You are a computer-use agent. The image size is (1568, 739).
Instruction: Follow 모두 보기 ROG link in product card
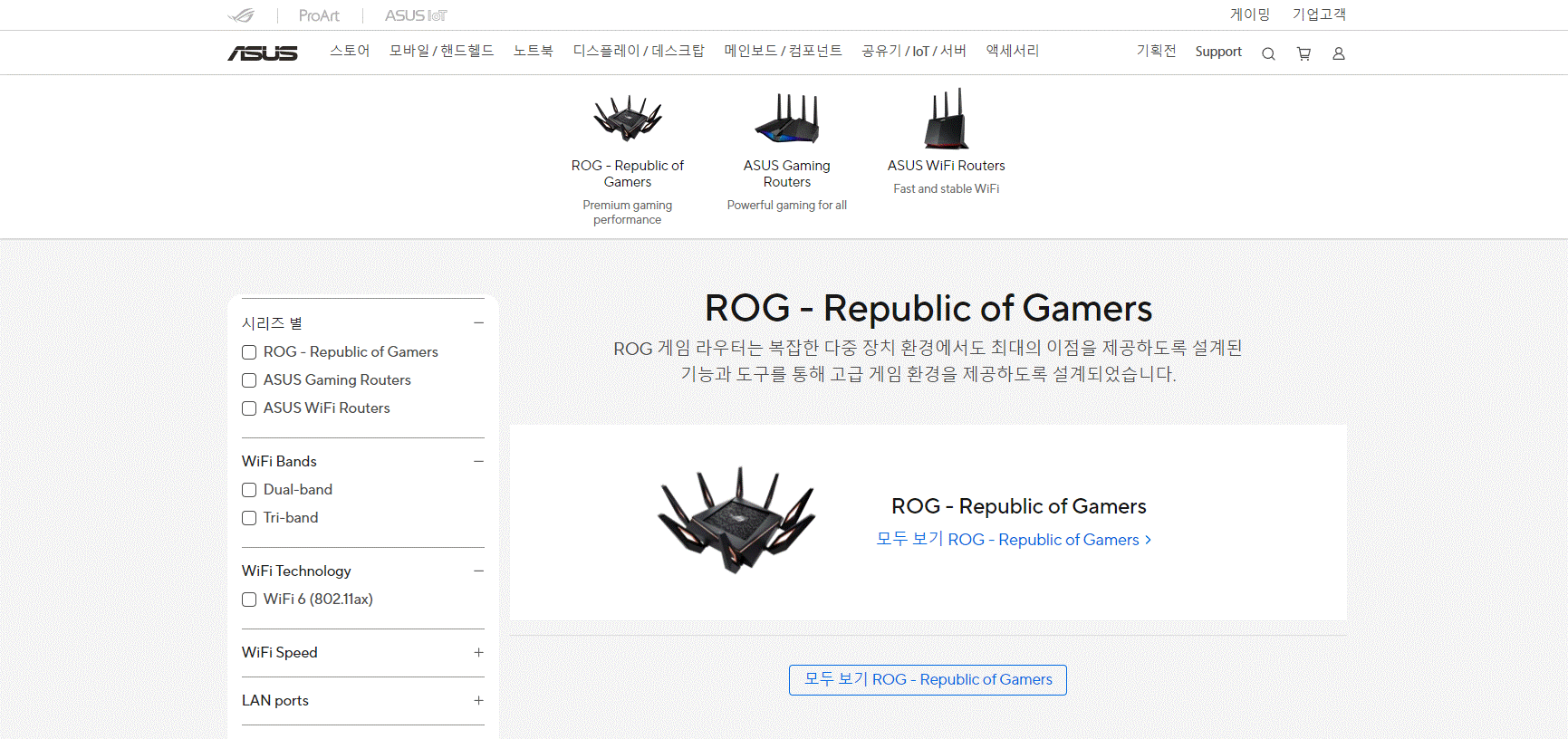pos(1014,540)
